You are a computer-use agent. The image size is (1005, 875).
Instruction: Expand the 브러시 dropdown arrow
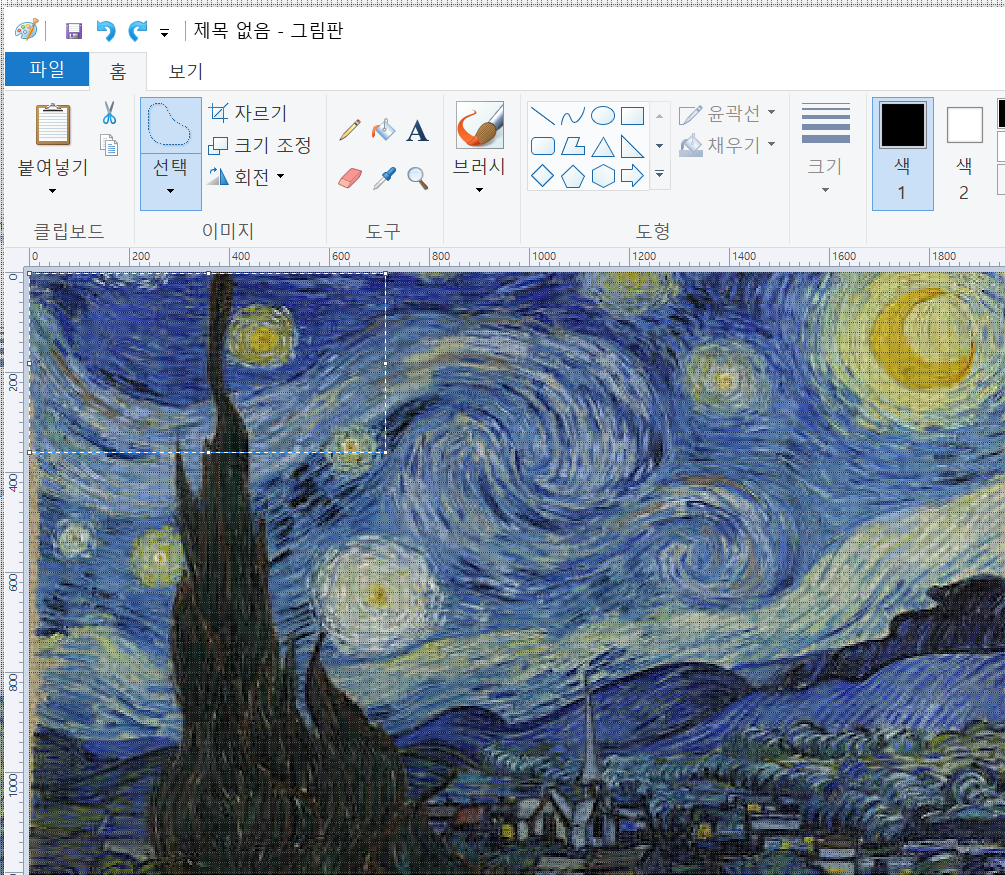click(x=479, y=190)
